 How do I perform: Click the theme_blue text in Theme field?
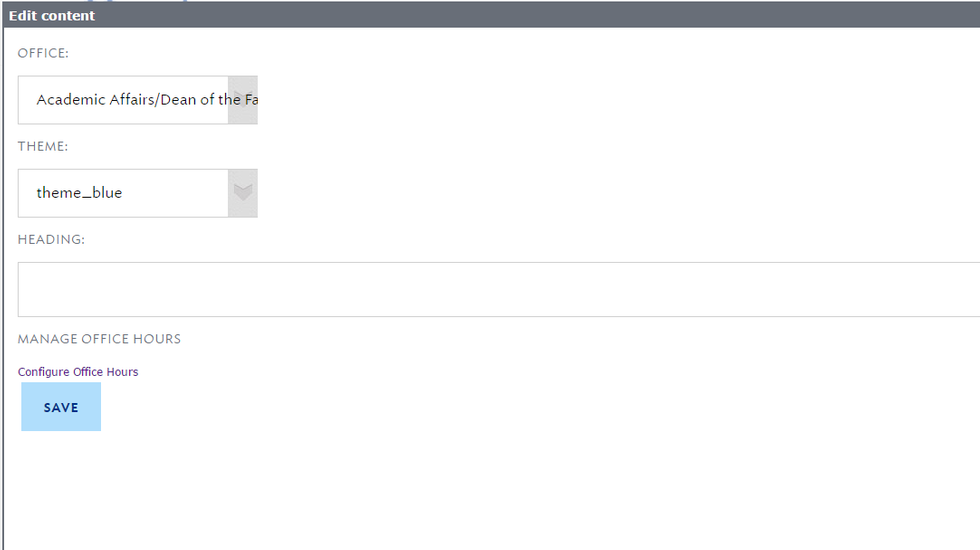pyautogui.click(x=79, y=192)
